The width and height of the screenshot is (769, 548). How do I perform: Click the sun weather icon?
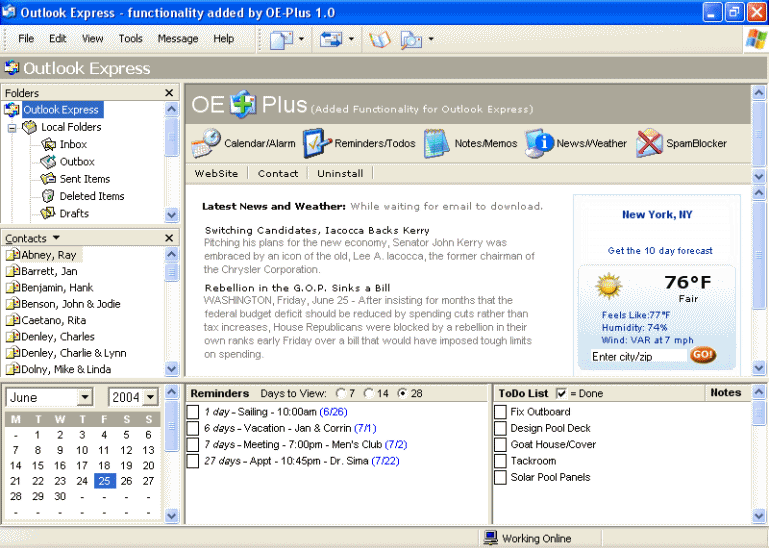pyautogui.click(x=609, y=286)
